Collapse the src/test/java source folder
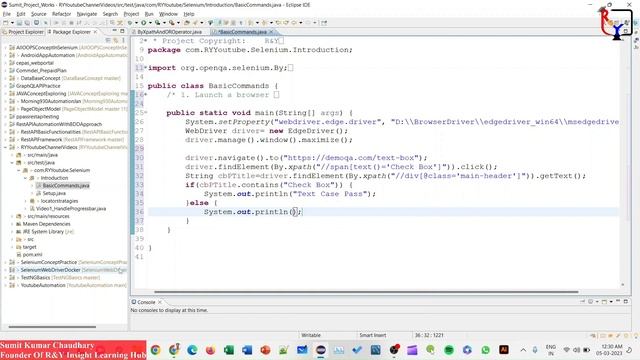Screen dimensions: 640x360 [12, 162]
